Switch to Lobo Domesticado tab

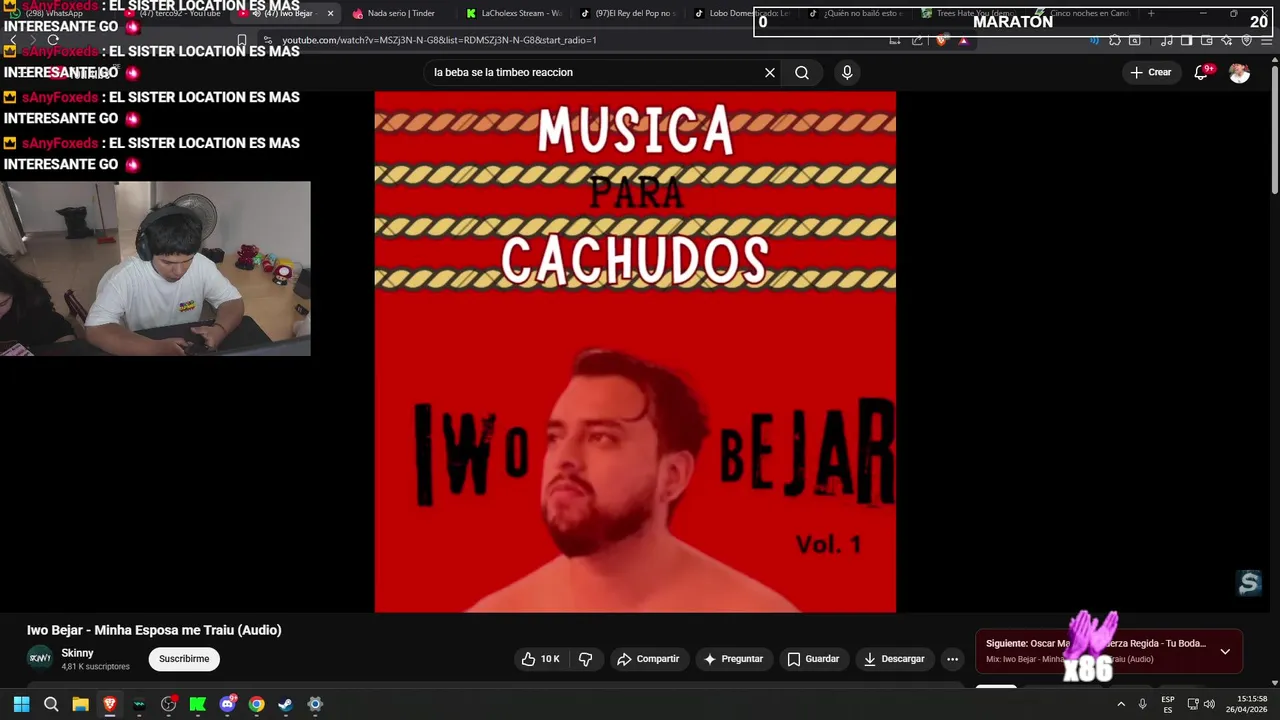tap(743, 13)
